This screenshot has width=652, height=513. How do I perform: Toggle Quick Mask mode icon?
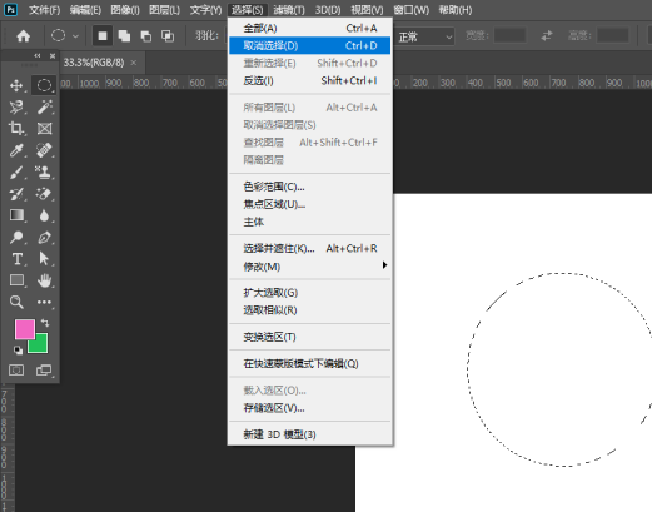point(17,370)
